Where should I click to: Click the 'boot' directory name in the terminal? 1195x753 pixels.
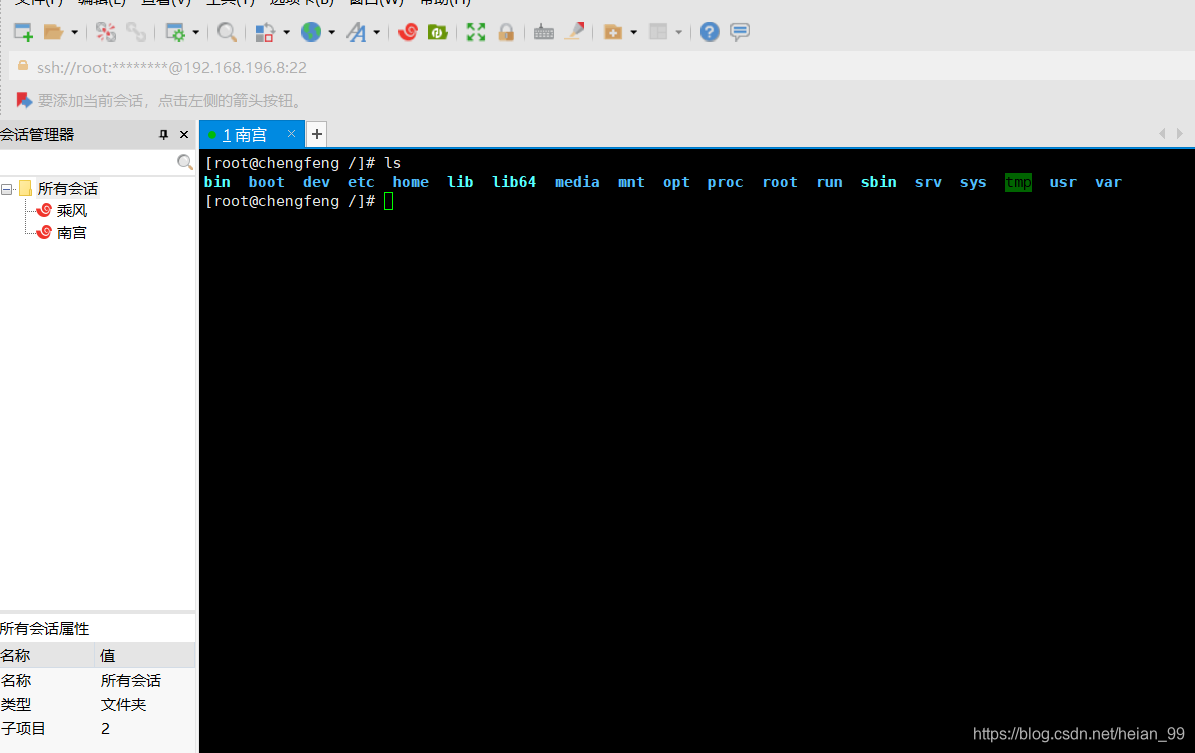pos(267,182)
